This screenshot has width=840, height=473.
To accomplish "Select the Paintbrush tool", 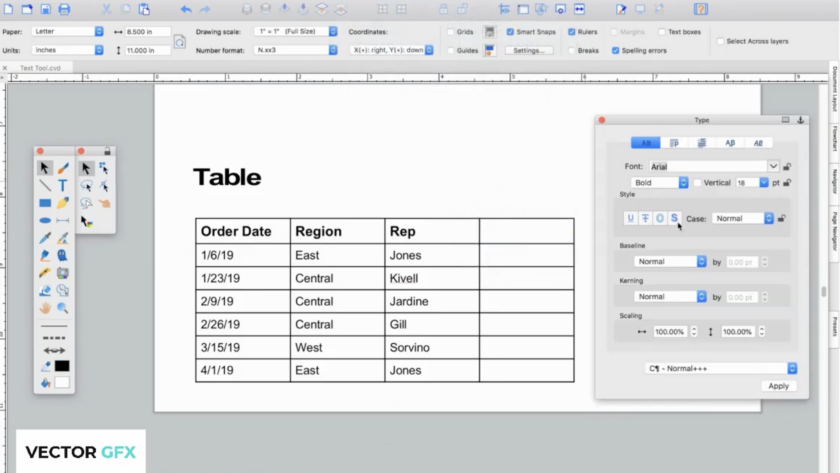I will pyautogui.click(x=63, y=168).
